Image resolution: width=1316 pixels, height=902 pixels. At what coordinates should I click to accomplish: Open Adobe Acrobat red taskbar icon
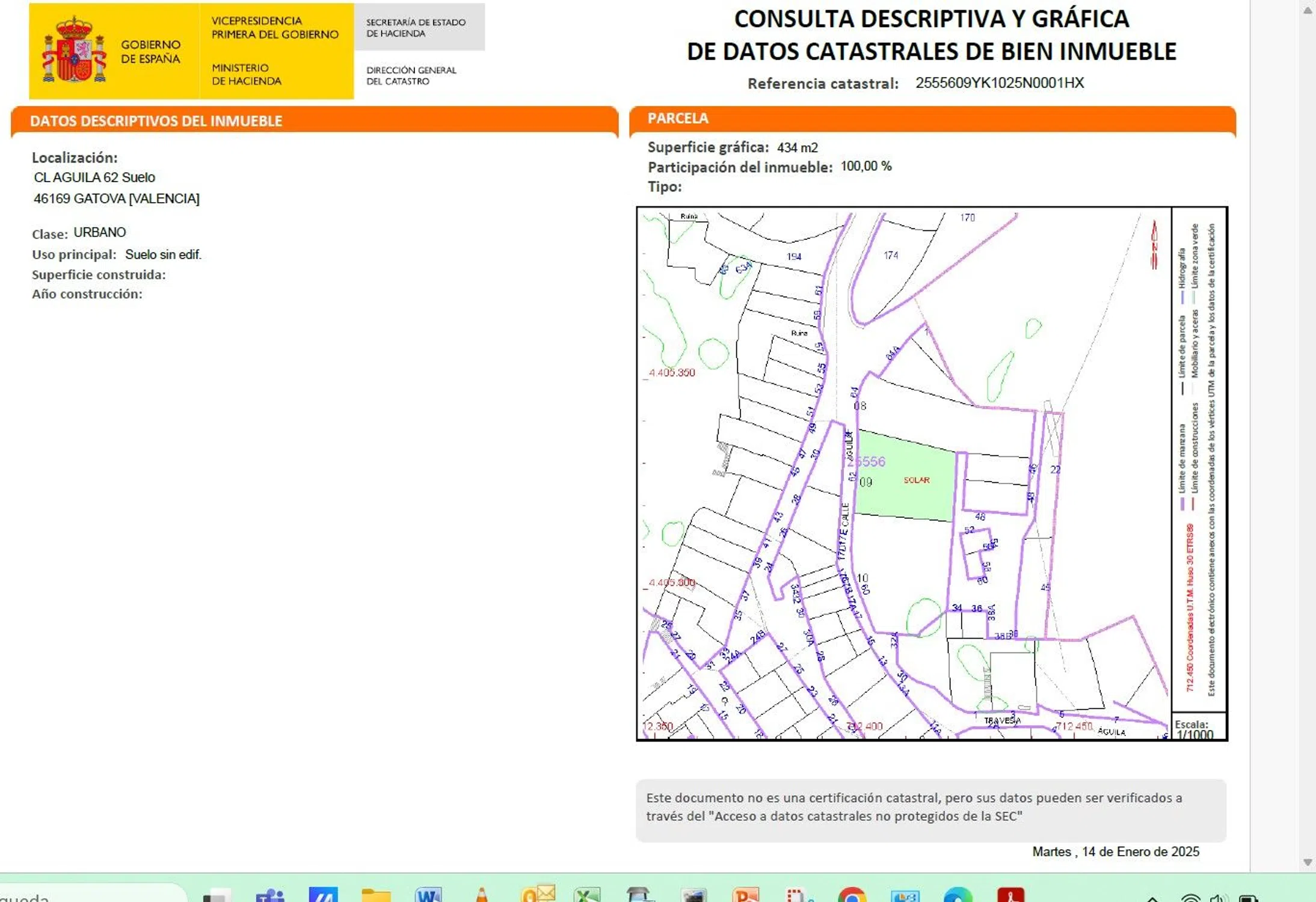1010,895
